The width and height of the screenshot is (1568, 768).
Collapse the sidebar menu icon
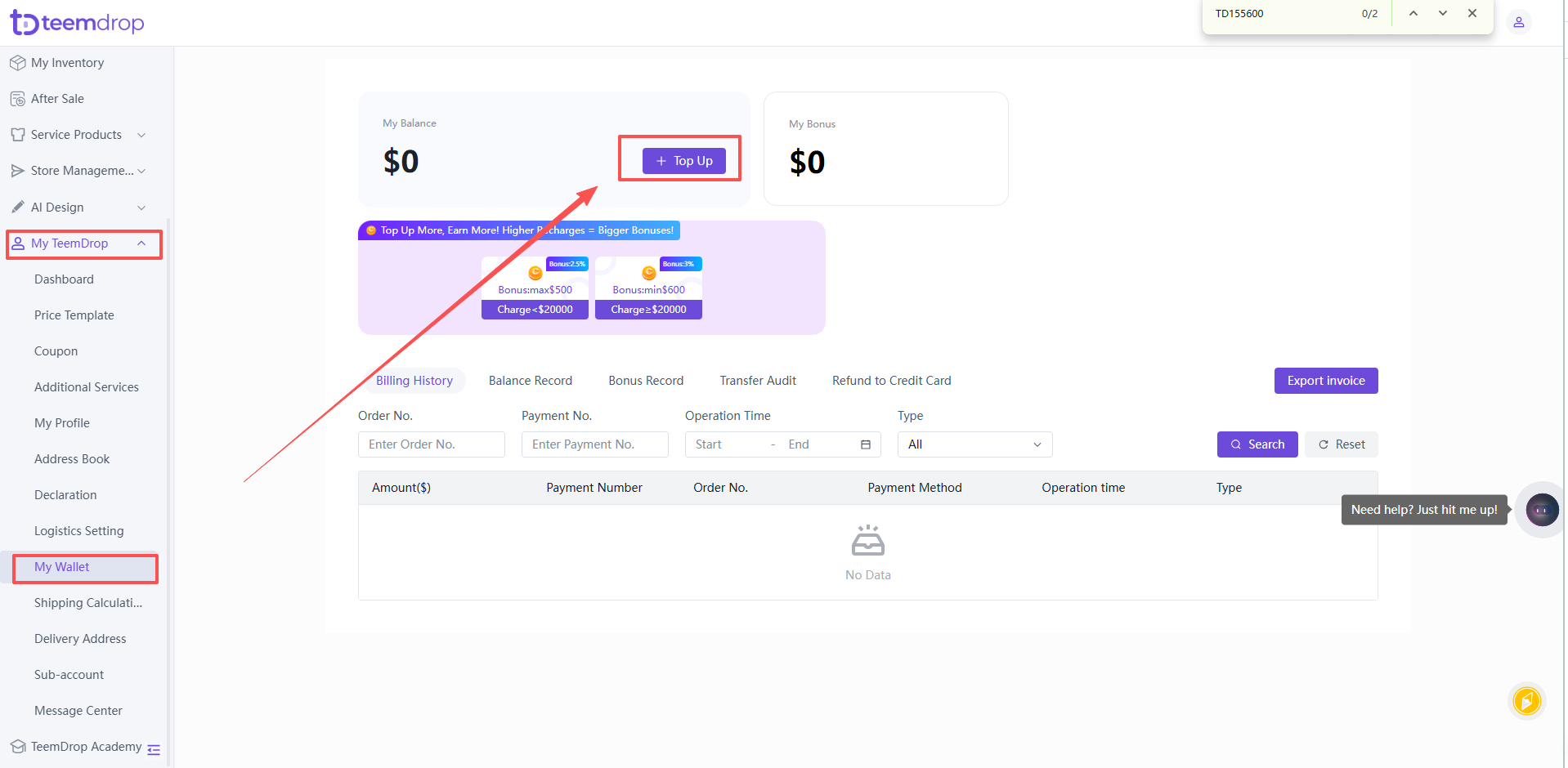point(154,749)
